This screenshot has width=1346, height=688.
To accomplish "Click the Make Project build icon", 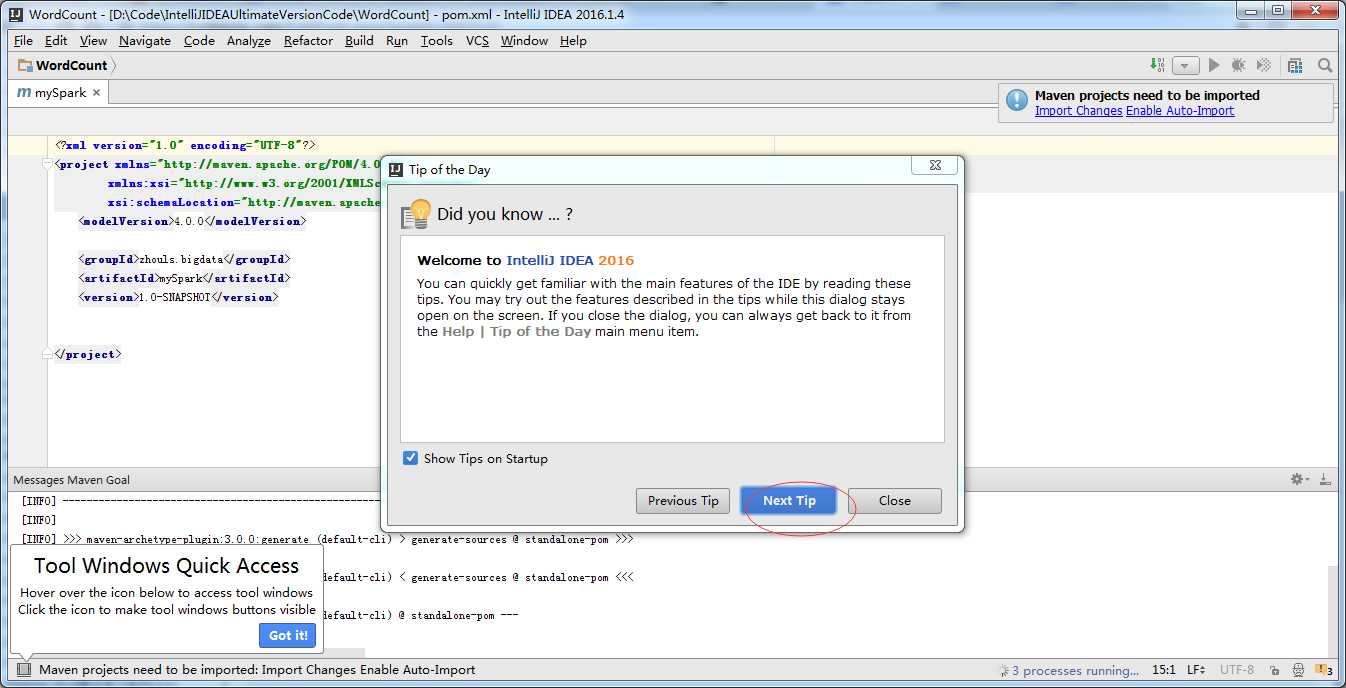I will [1157, 65].
